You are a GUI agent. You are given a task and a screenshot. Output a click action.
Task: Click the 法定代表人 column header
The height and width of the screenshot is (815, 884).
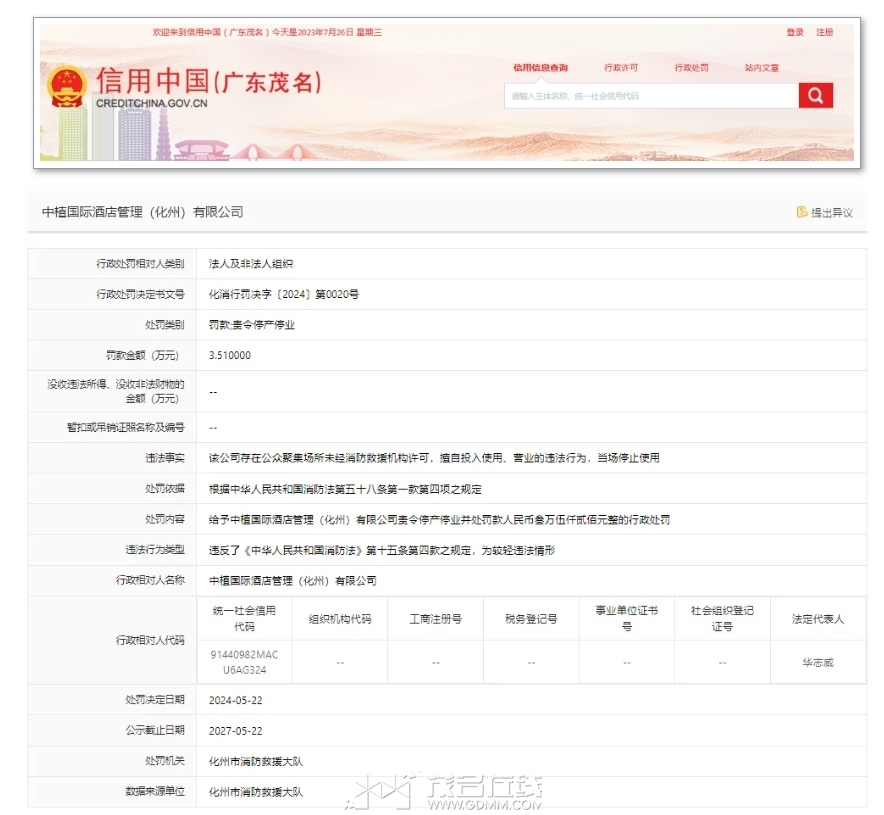[x=818, y=619]
